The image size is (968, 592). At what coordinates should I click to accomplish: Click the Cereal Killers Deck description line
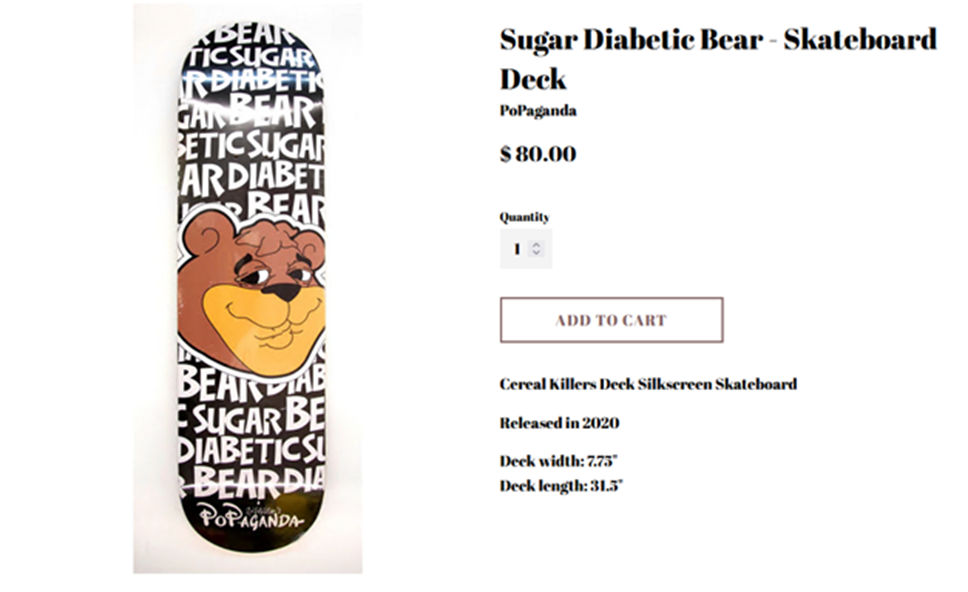(x=648, y=384)
